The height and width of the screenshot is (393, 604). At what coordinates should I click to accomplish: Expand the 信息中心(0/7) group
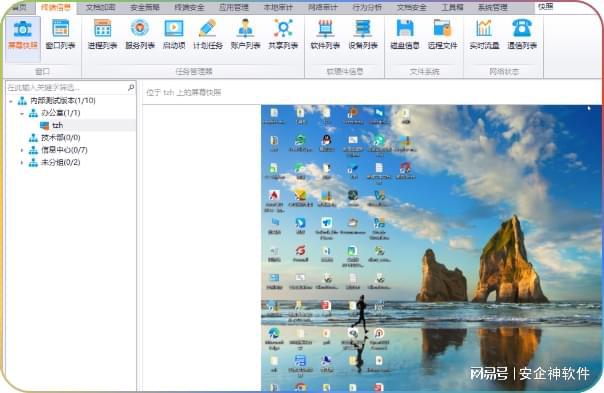22,150
